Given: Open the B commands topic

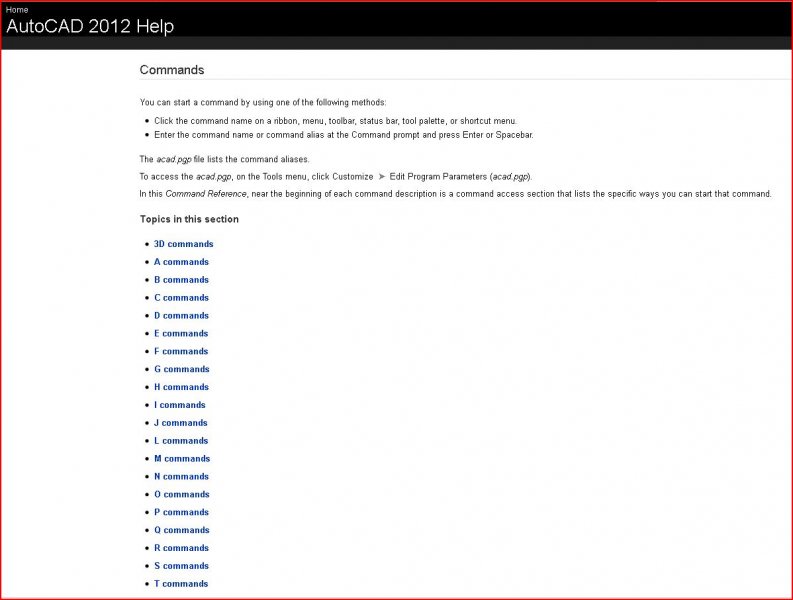Looking at the screenshot, I should [x=181, y=280].
